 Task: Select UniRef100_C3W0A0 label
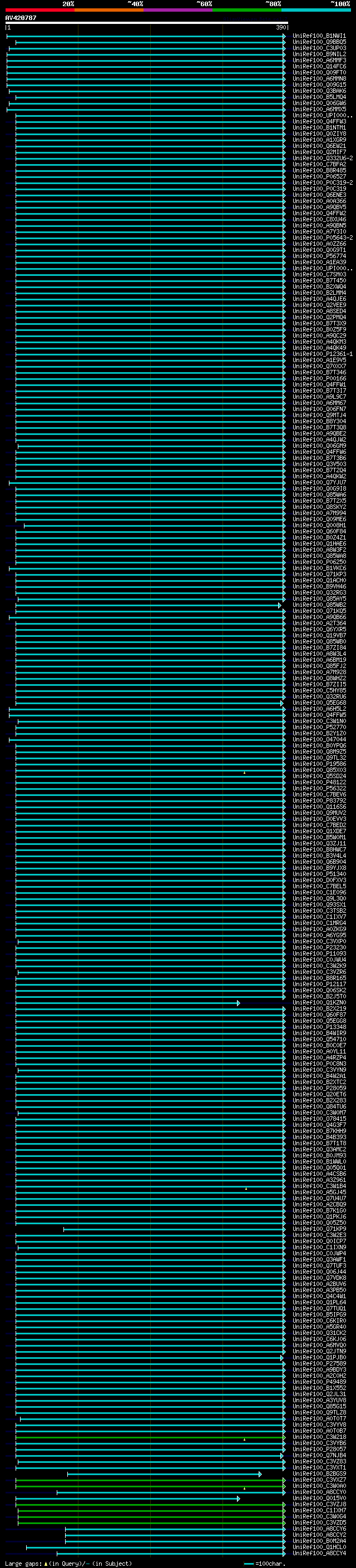pyautogui.click(x=319, y=1486)
